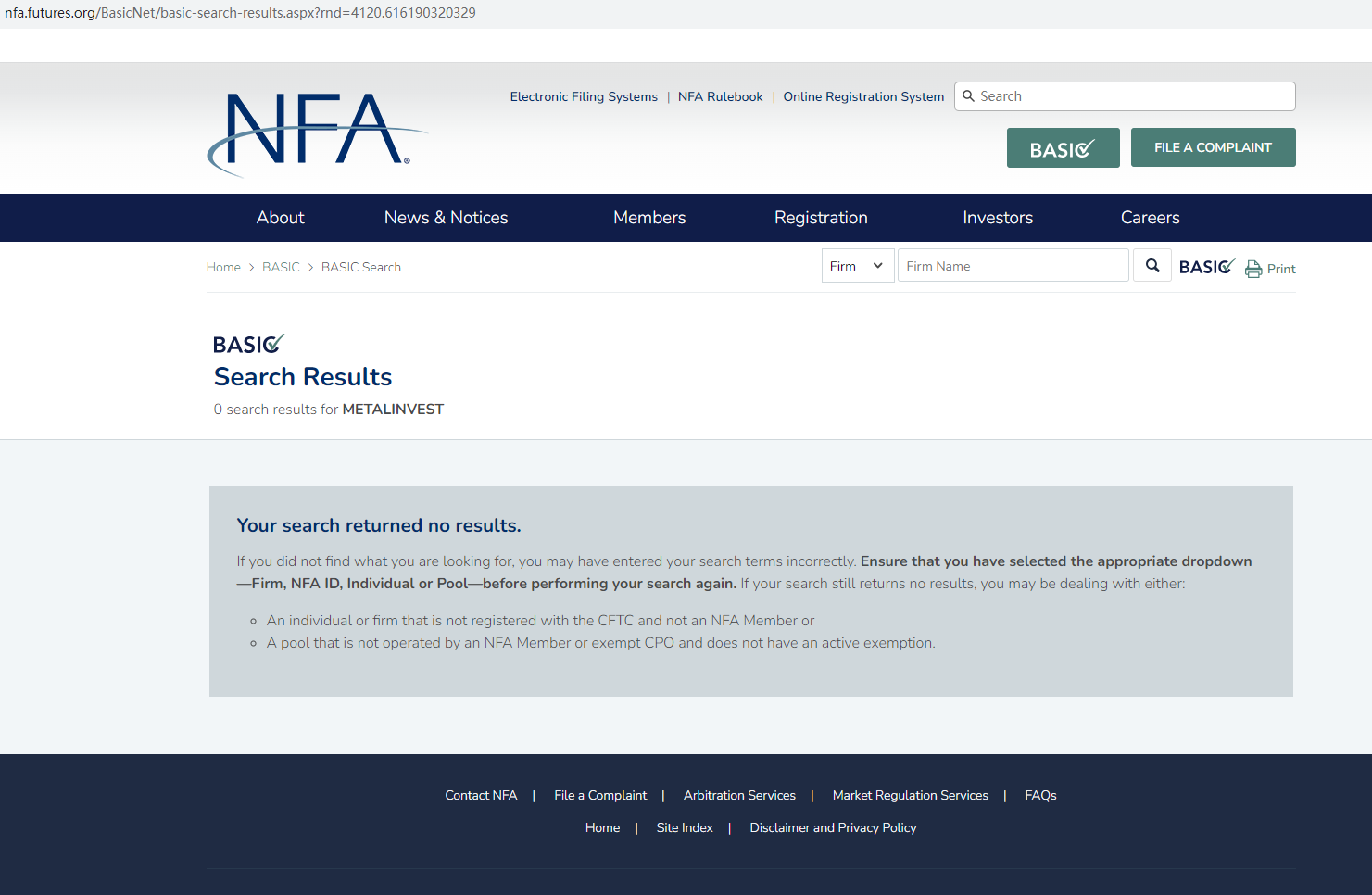
Task: Click the File a Complaint button
Action: pos(1214,147)
